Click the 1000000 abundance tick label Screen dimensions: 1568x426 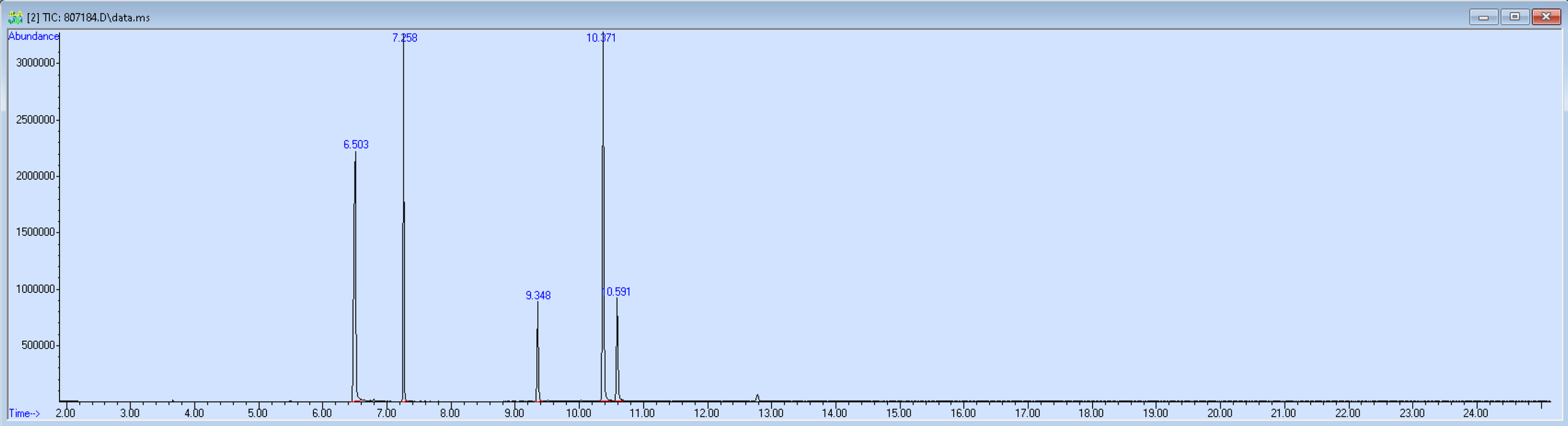36,289
